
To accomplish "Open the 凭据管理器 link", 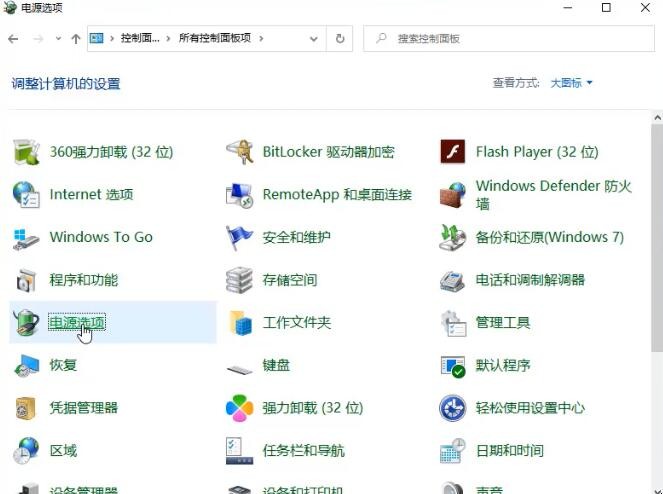I will (84, 408).
